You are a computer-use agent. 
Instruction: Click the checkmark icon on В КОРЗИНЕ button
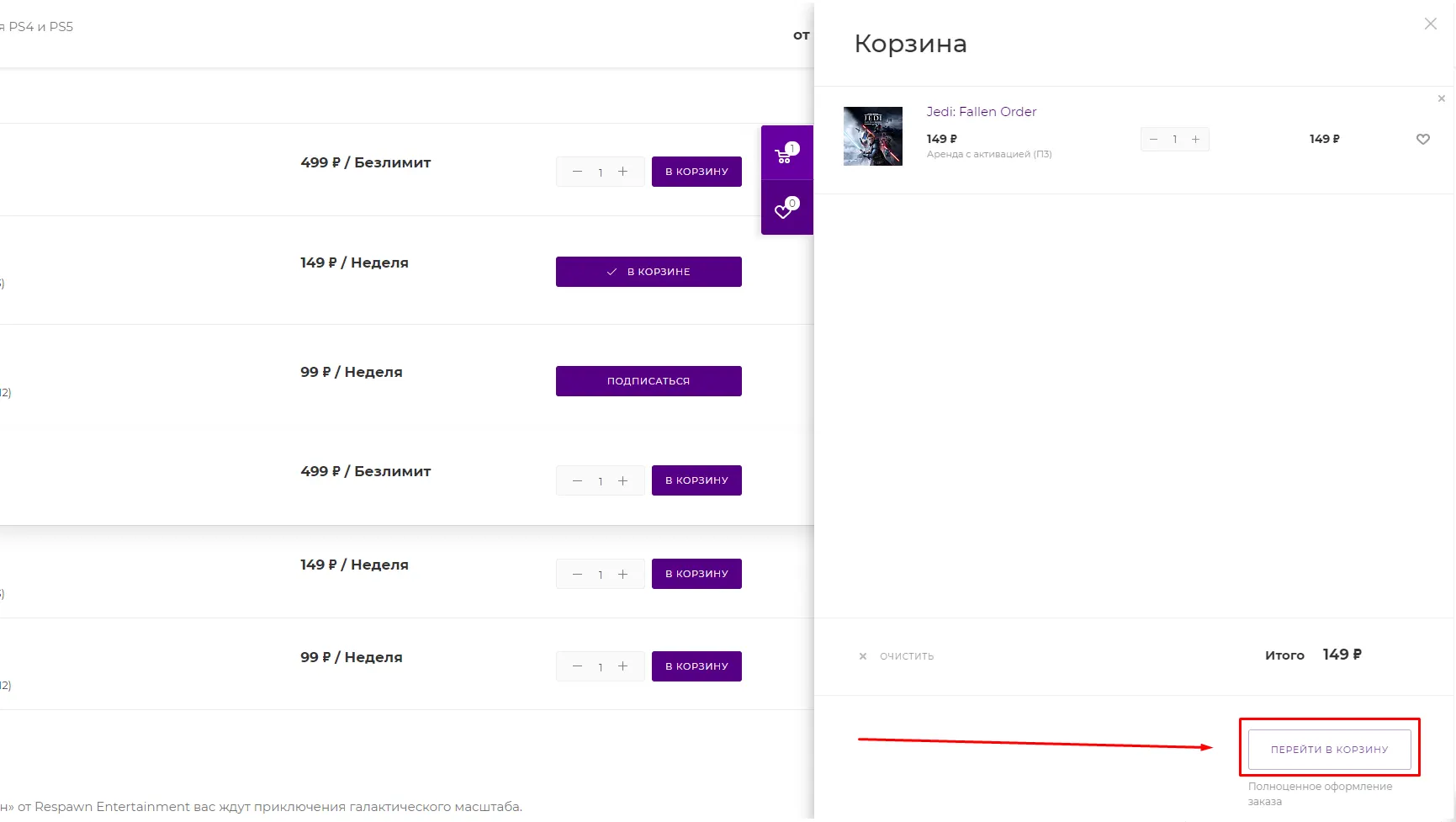point(613,271)
